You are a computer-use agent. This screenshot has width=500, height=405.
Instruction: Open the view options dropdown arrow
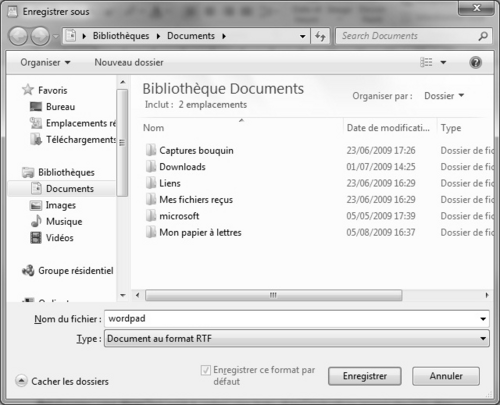443,62
